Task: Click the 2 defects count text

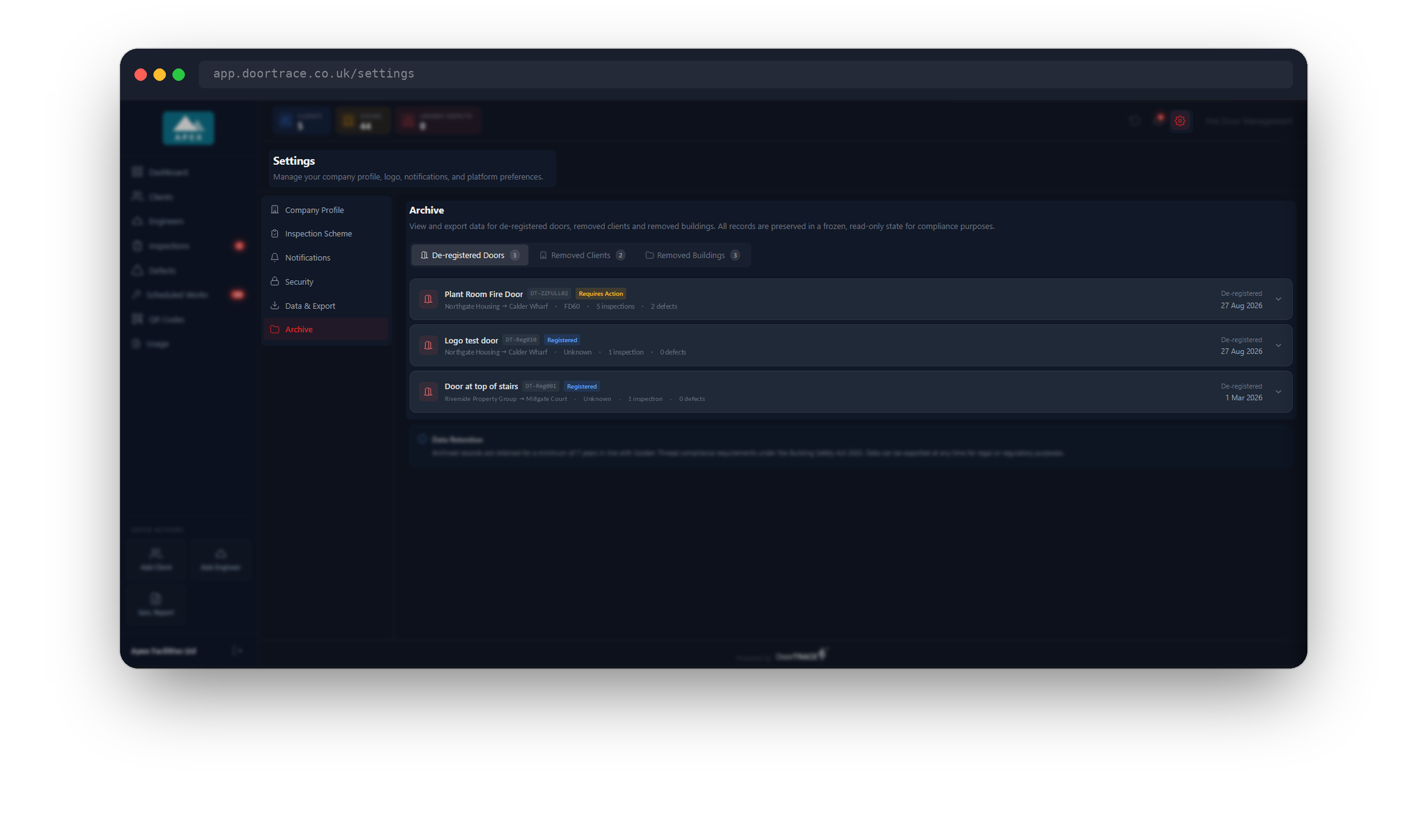Action: (x=664, y=307)
